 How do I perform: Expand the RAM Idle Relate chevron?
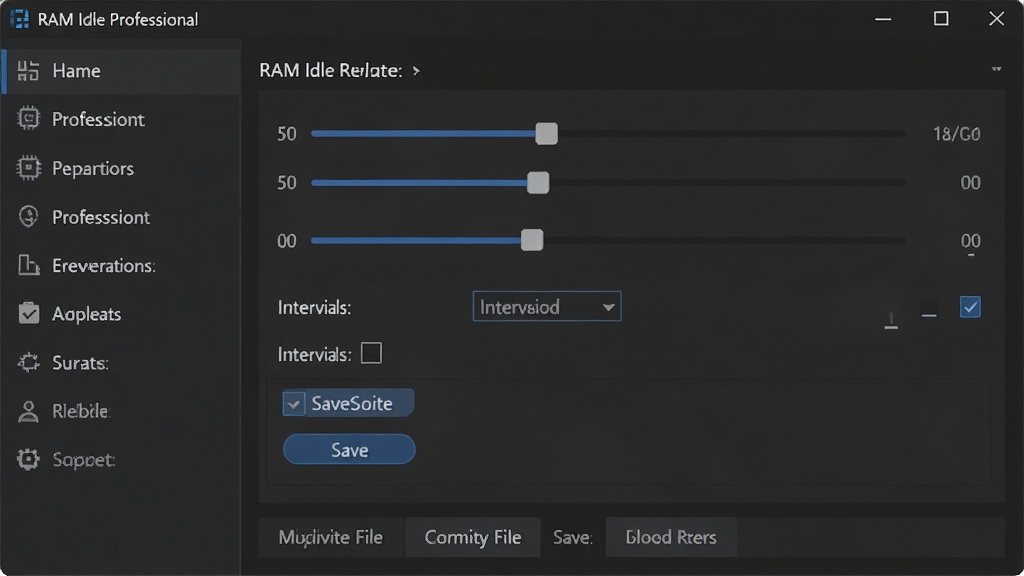tap(416, 71)
